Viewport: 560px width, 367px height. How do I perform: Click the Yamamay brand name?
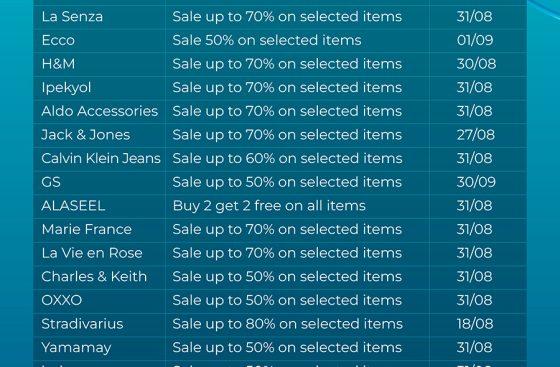[76, 348]
